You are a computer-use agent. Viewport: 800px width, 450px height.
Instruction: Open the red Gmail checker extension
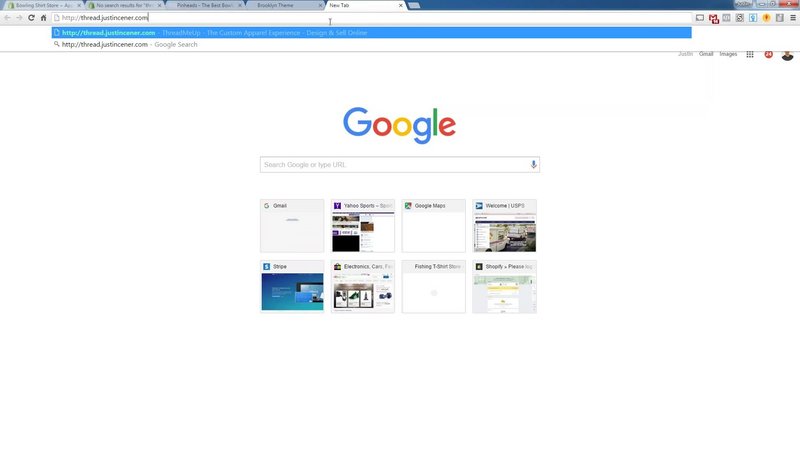point(714,18)
